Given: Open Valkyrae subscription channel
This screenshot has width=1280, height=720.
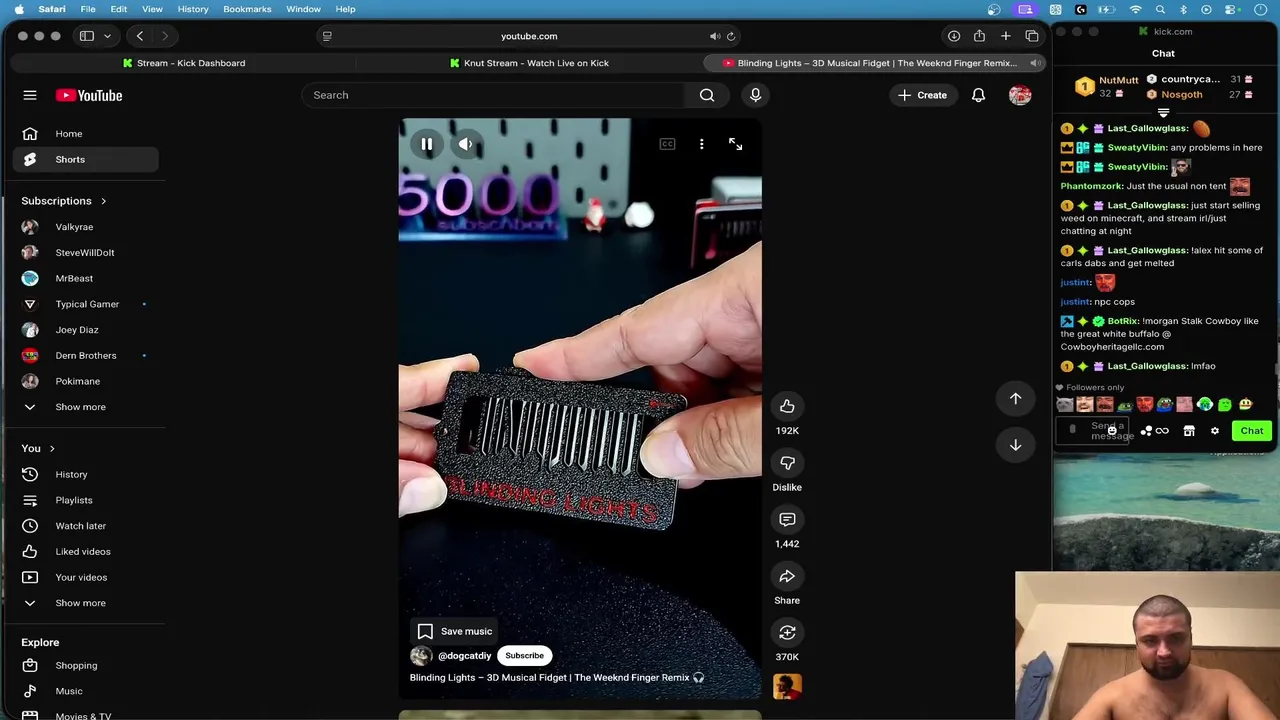Looking at the screenshot, I should pos(86,227).
